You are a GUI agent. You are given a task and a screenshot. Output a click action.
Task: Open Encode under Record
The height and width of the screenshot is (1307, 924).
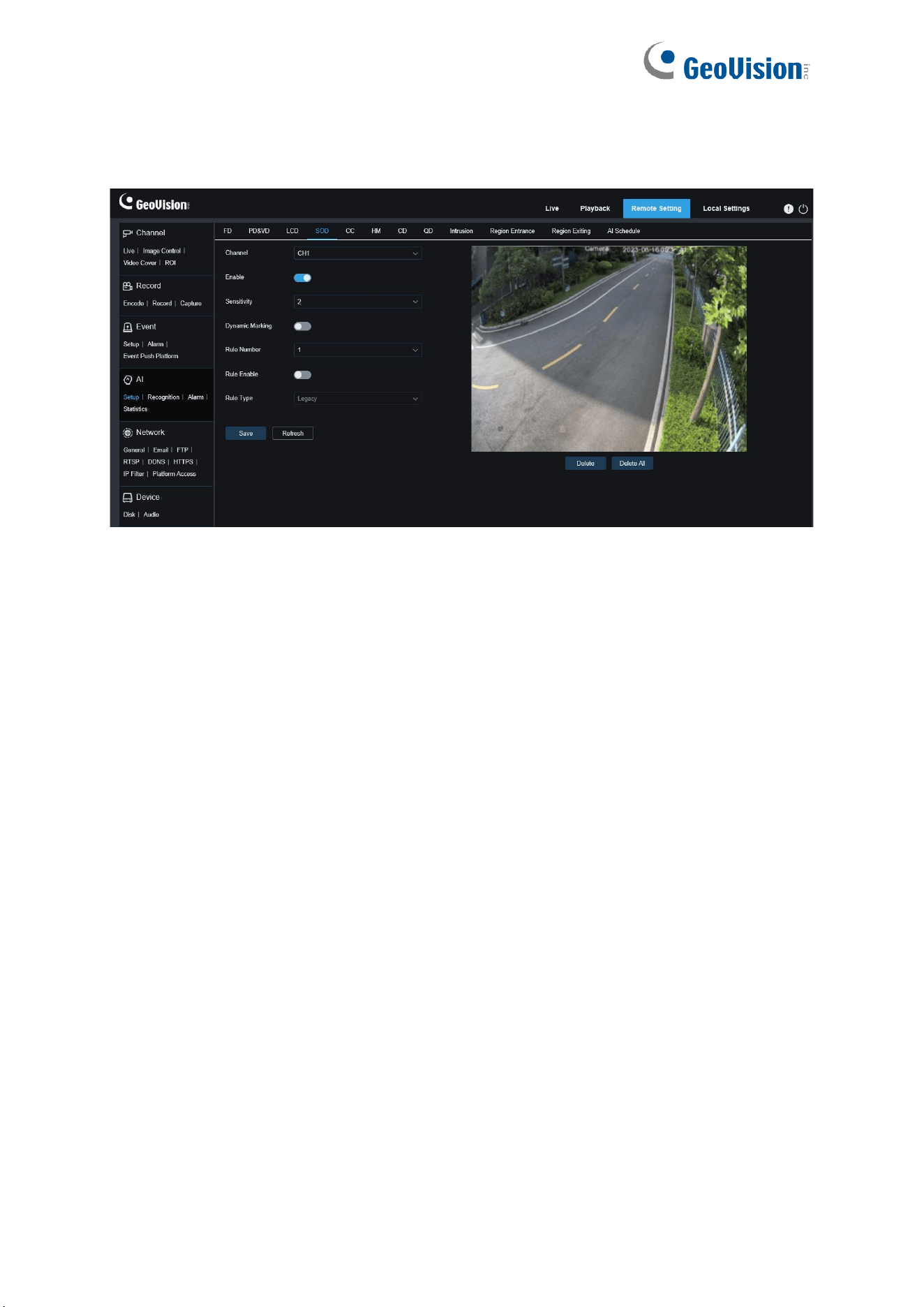[133, 304]
